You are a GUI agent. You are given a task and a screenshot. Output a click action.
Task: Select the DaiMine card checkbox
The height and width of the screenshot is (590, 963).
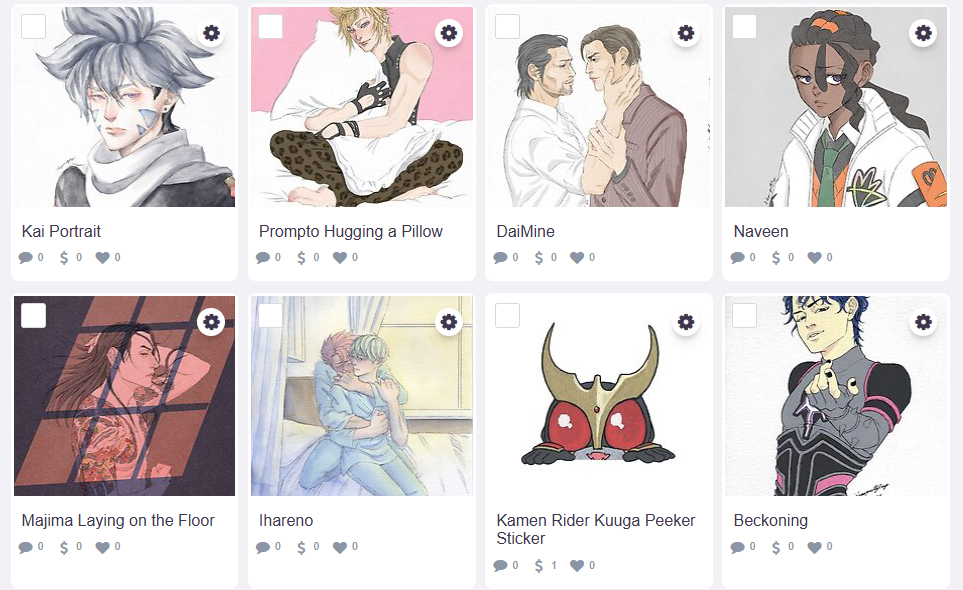pos(508,27)
